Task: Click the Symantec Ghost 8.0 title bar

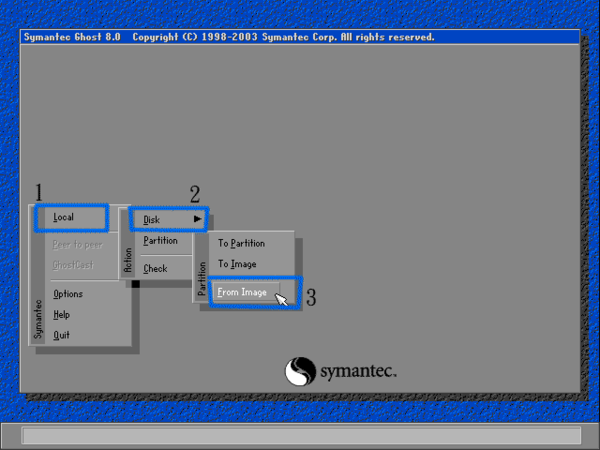Action: [300, 37]
